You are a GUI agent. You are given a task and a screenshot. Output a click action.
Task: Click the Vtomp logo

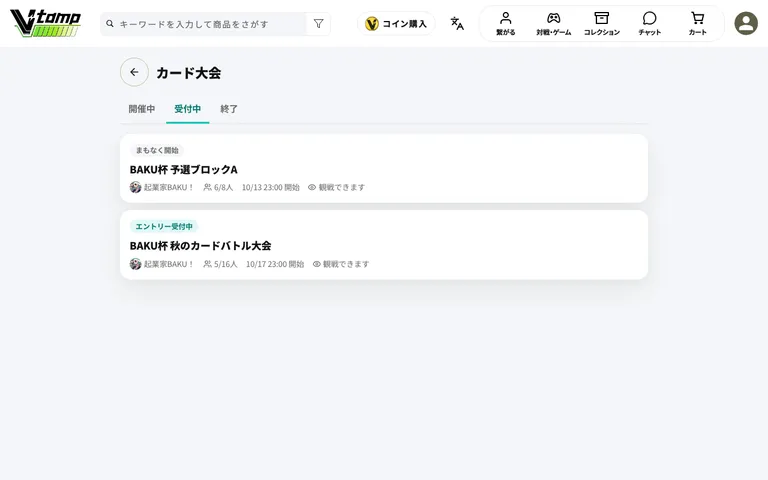click(46, 23)
